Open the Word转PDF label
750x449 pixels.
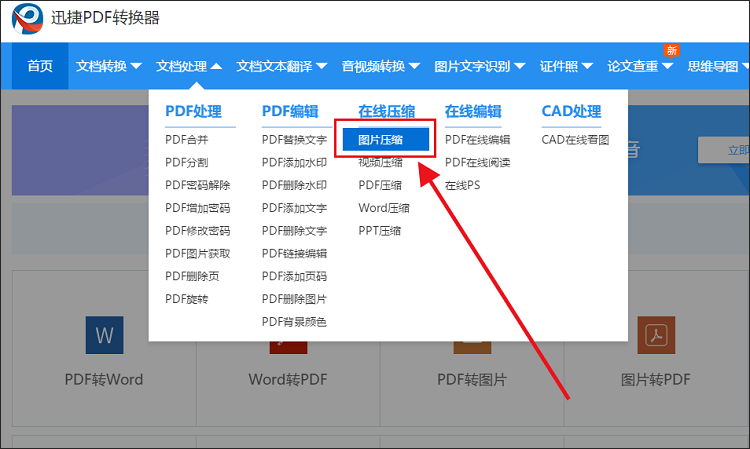tap(288, 380)
